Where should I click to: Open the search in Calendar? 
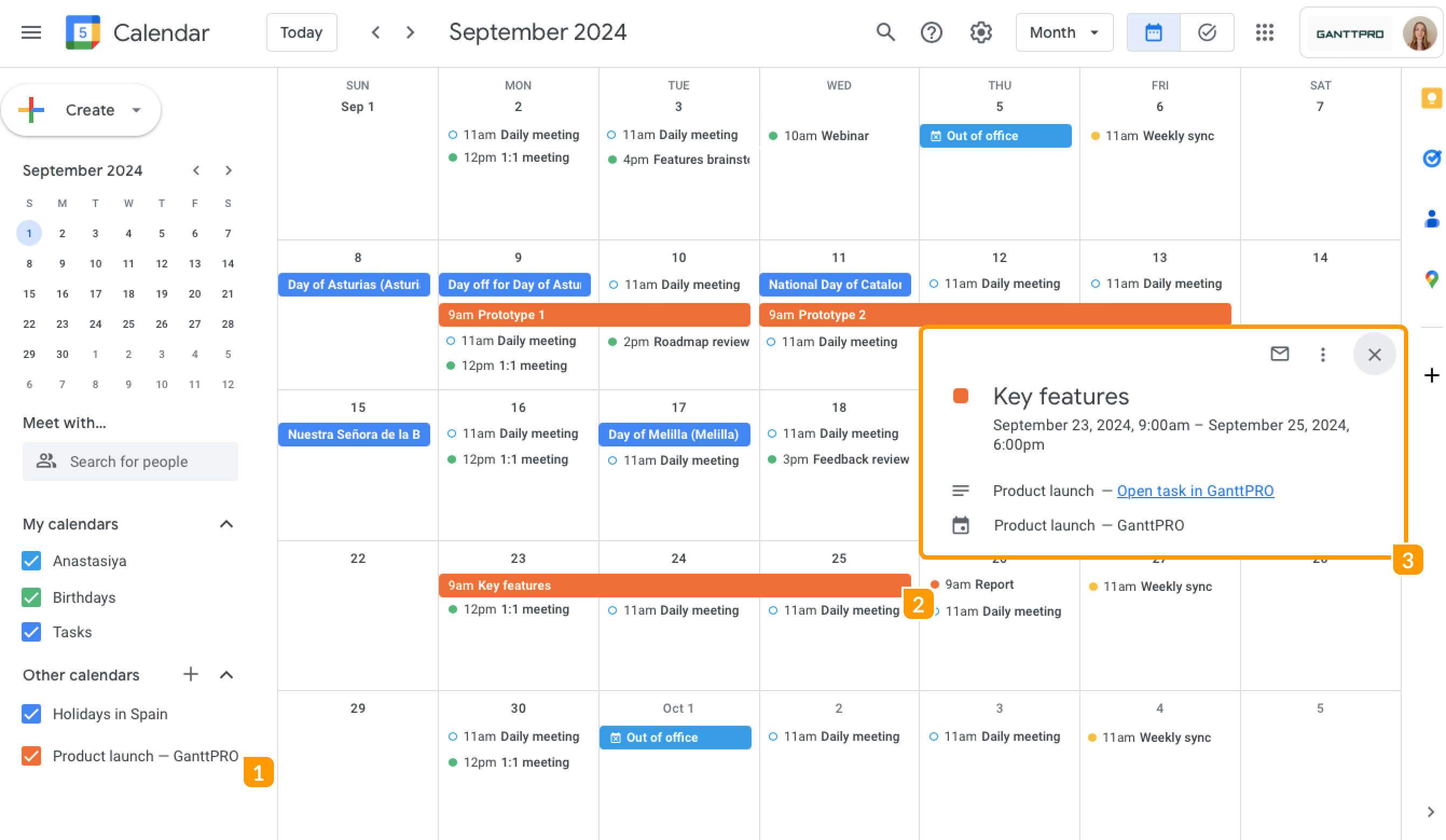[x=885, y=33]
